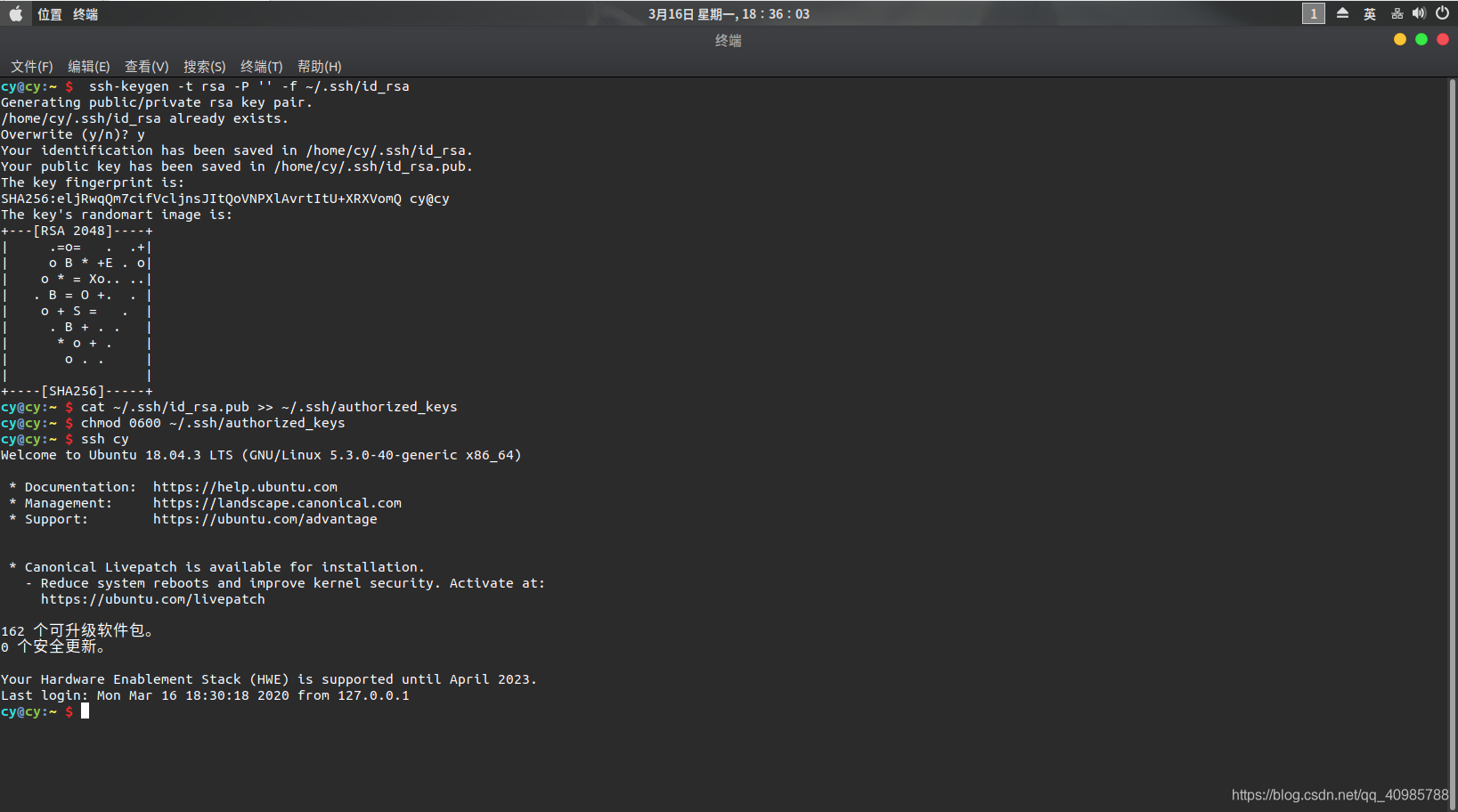Image resolution: width=1458 pixels, height=812 pixels.
Task: Select workspace 1 indicator
Action: pyautogui.click(x=1314, y=13)
